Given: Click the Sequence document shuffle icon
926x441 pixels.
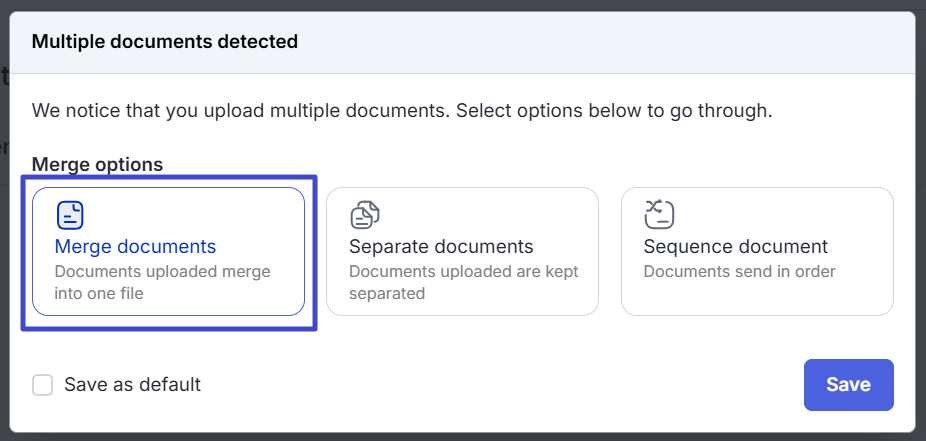Looking at the screenshot, I should [x=659, y=213].
